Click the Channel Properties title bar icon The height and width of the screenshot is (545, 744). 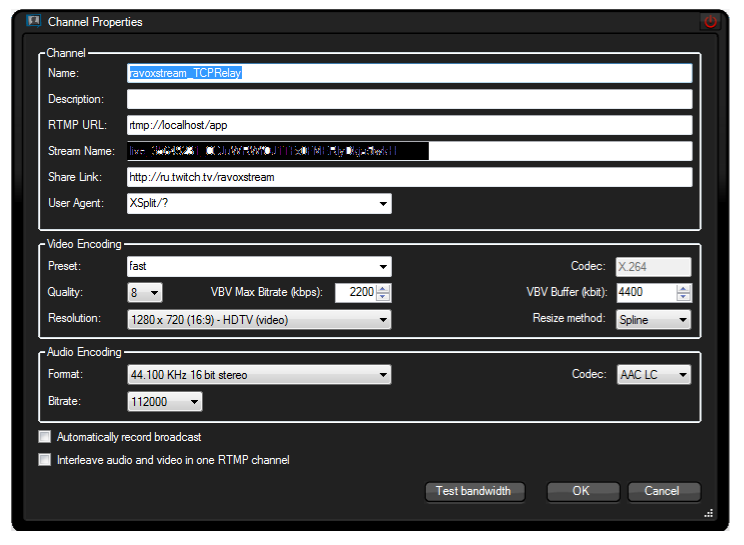(x=32, y=21)
